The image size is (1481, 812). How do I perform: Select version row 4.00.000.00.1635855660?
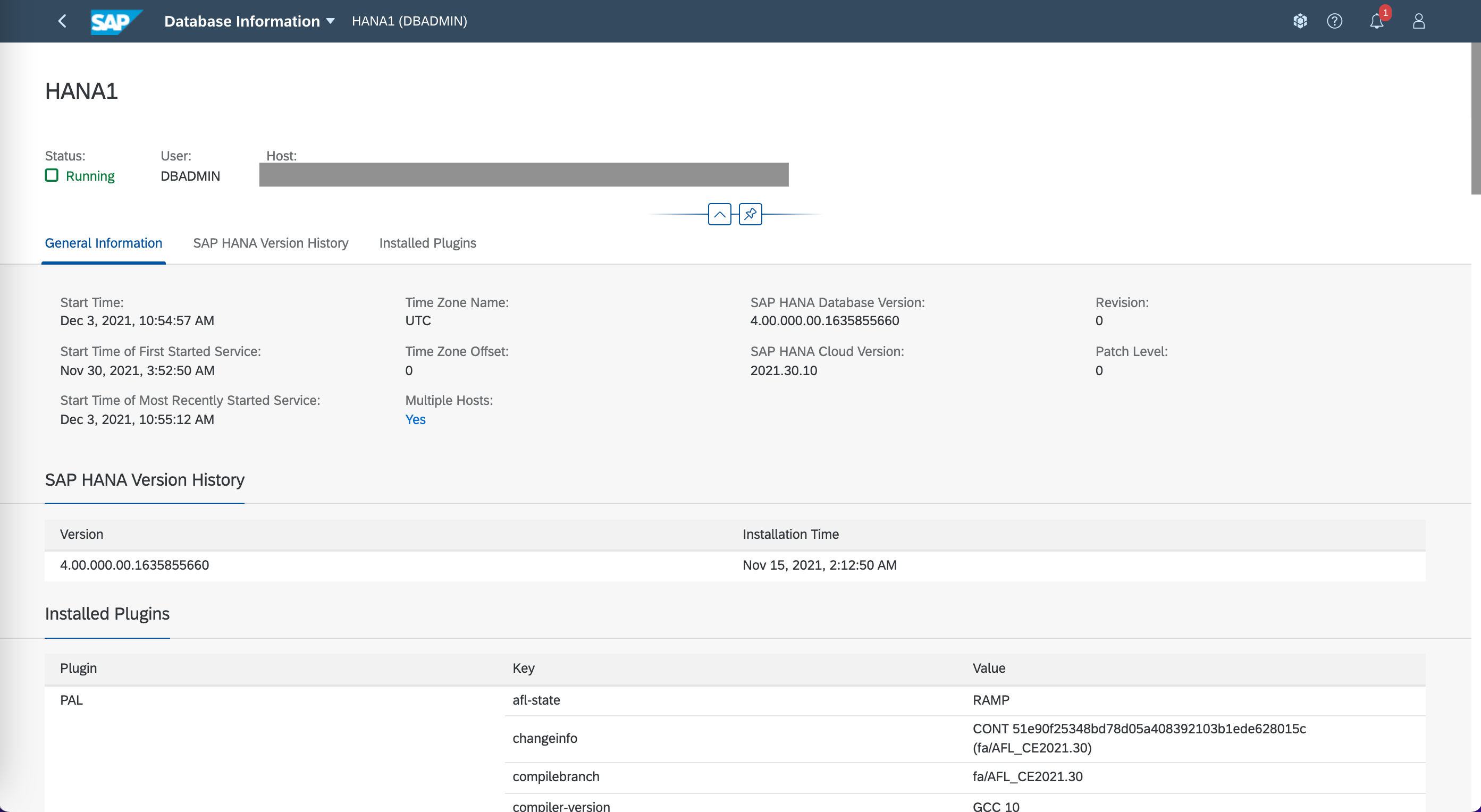tap(134, 565)
